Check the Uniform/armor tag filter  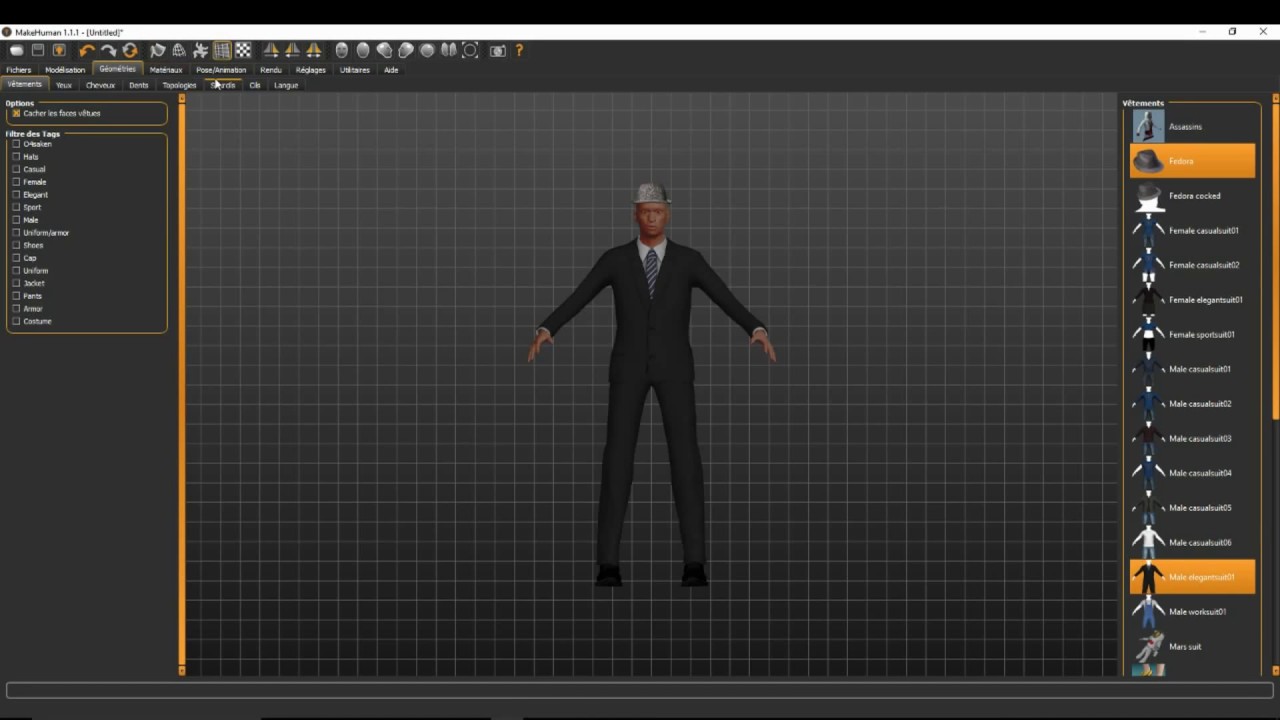pyautogui.click(x=16, y=233)
